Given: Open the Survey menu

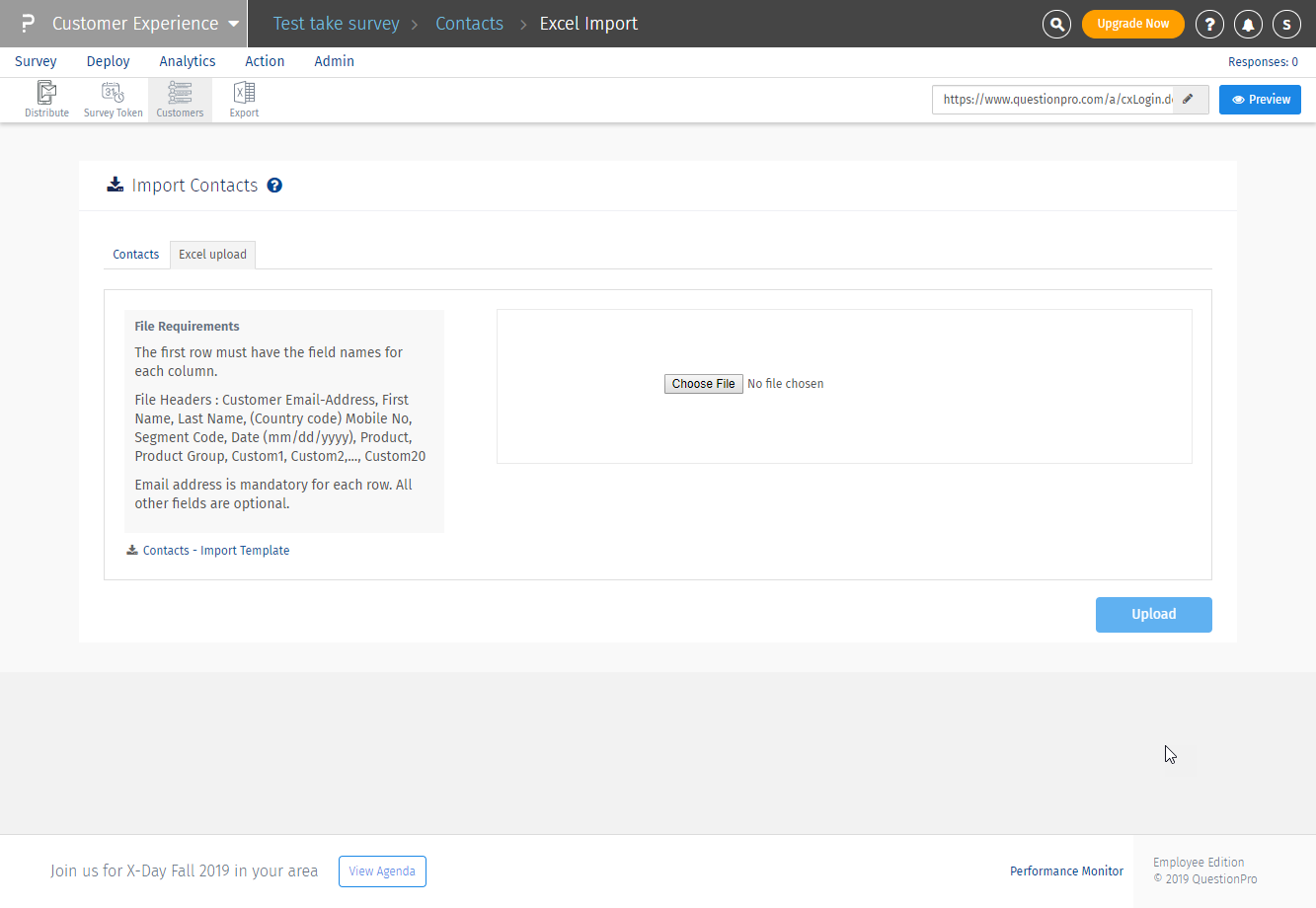Looking at the screenshot, I should (x=36, y=61).
